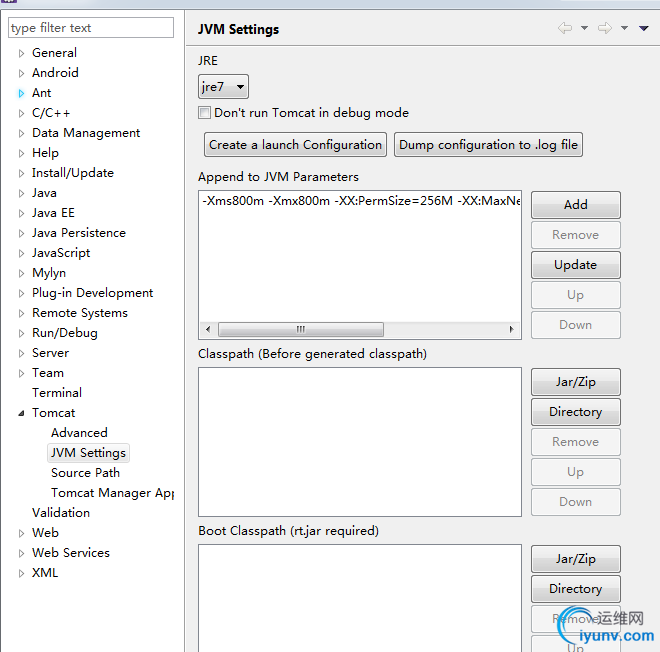
Task: Select Plug-in Development preferences item
Action: point(92,293)
